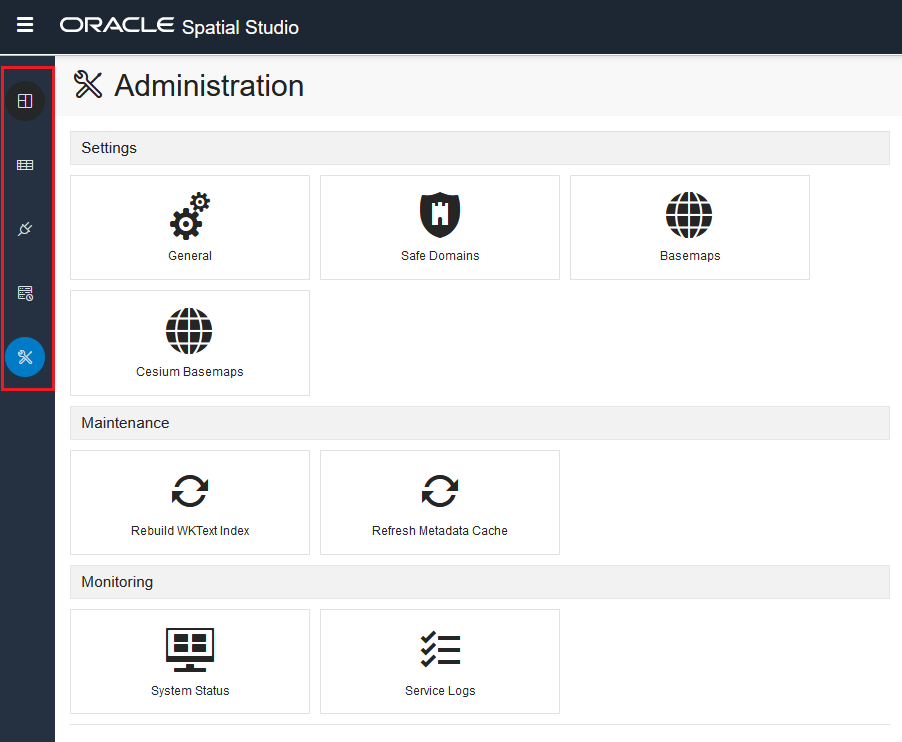
Task: Open Service Logs checklist icon
Action: (x=441, y=650)
